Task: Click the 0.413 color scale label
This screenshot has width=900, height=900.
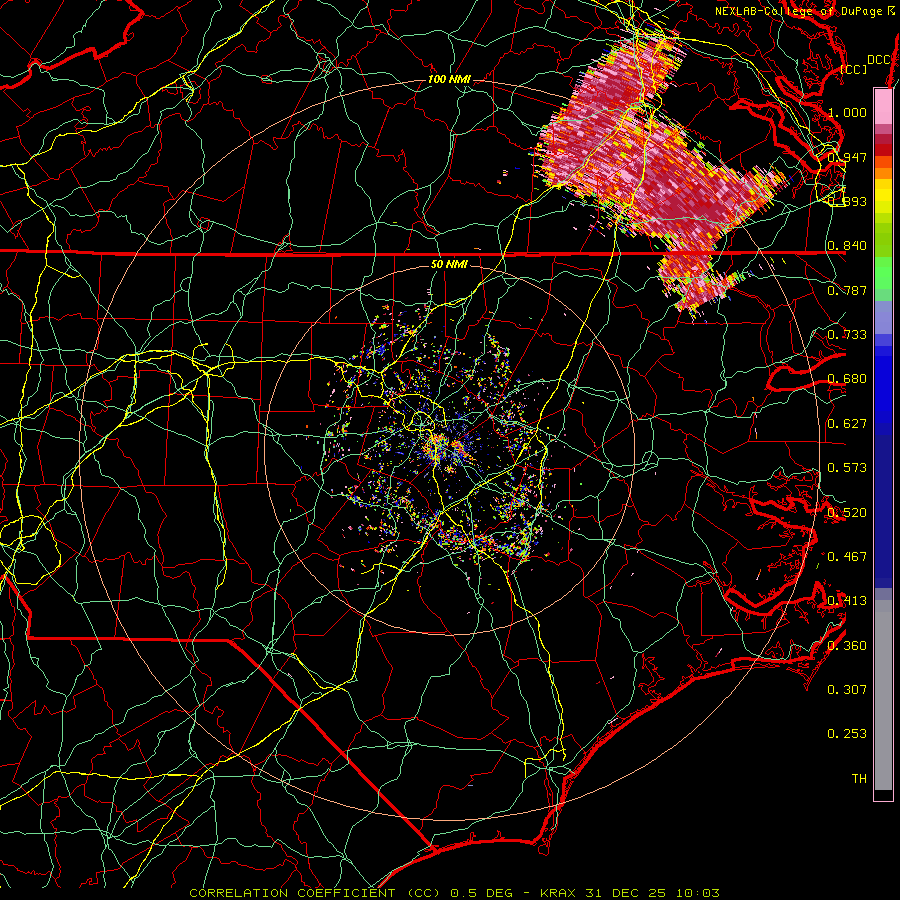Action: (x=847, y=601)
